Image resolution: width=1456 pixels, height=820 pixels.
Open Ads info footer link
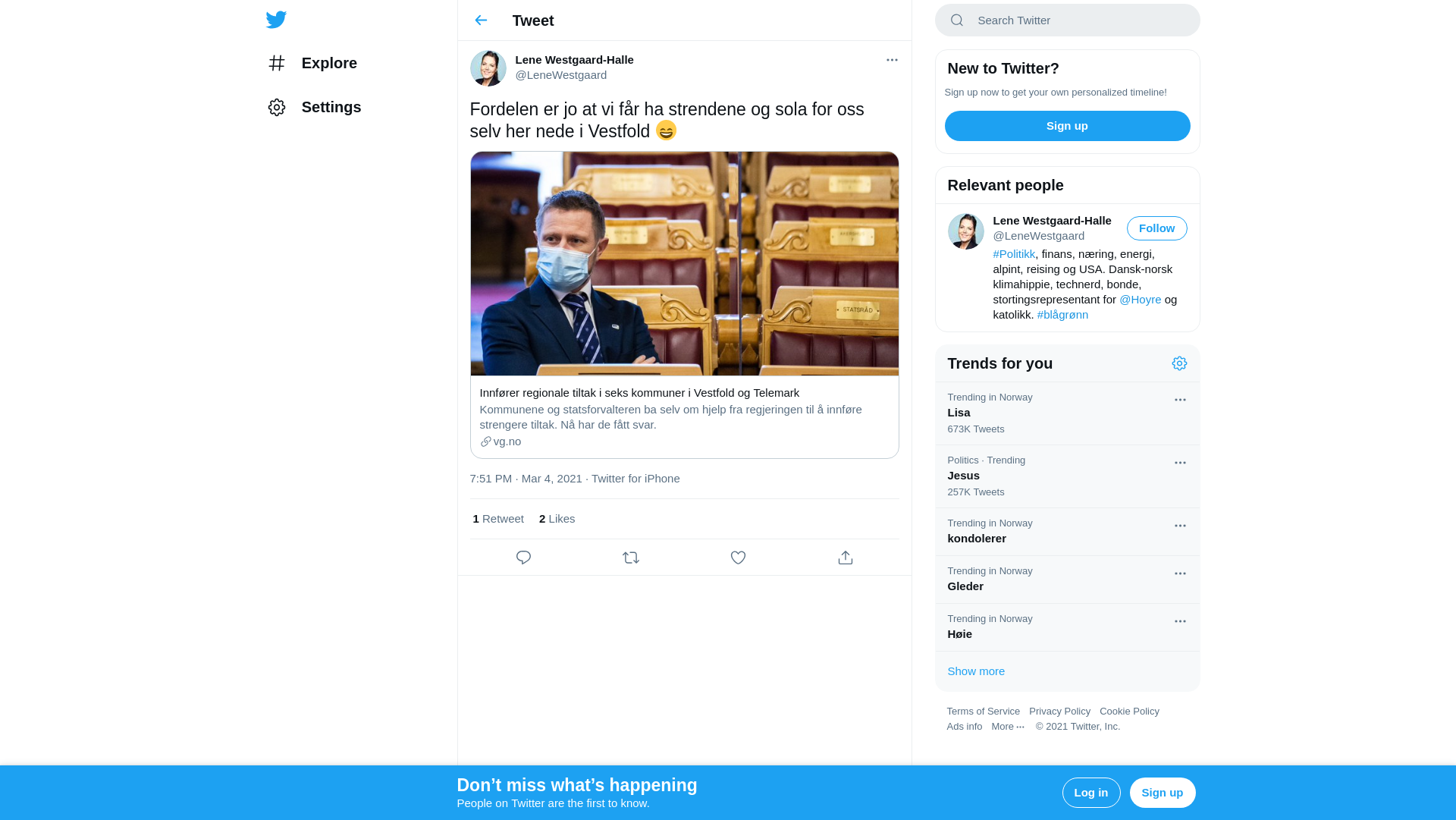964,727
